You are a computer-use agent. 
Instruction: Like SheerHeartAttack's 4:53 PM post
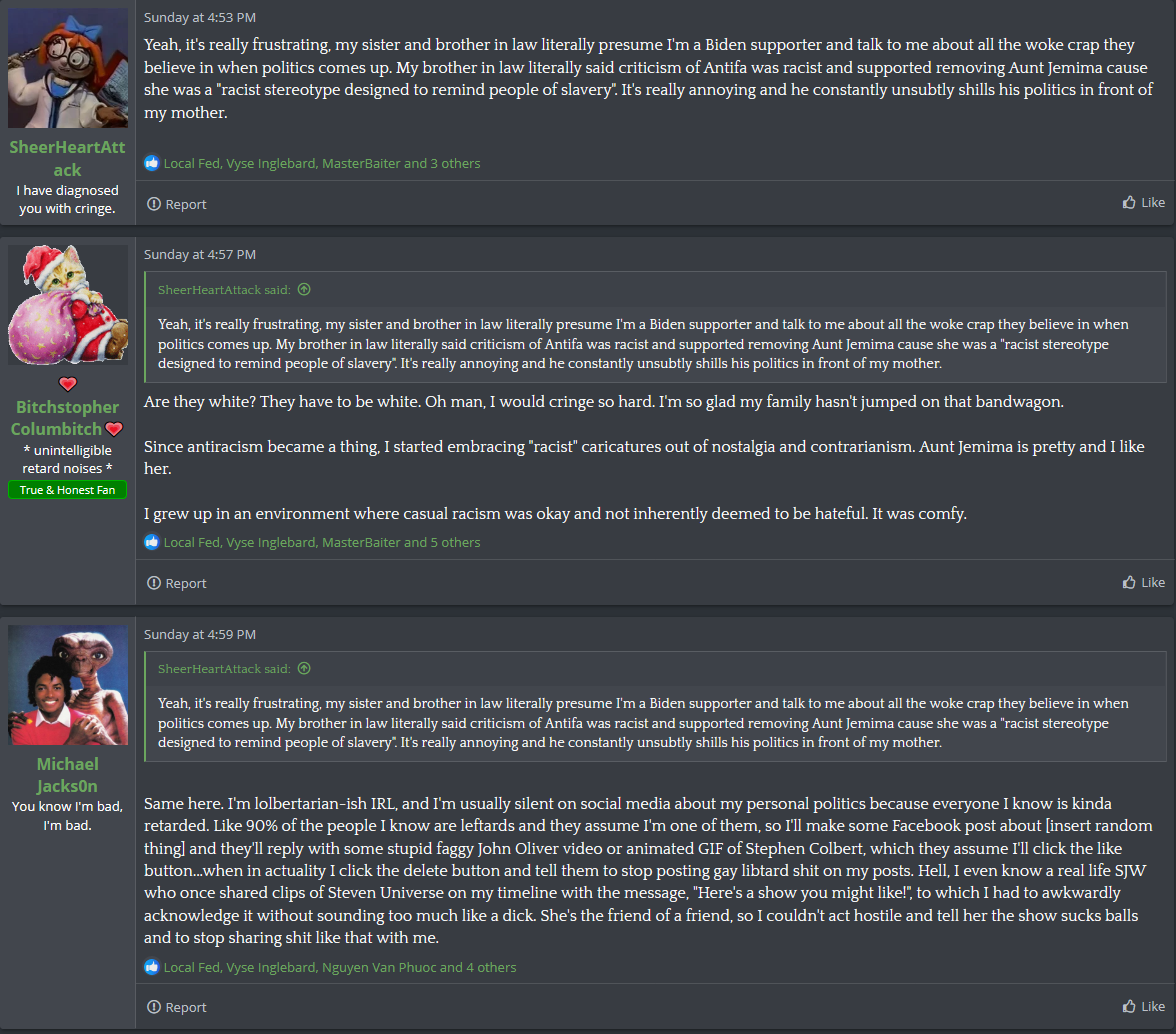(x=1143, y=202)
